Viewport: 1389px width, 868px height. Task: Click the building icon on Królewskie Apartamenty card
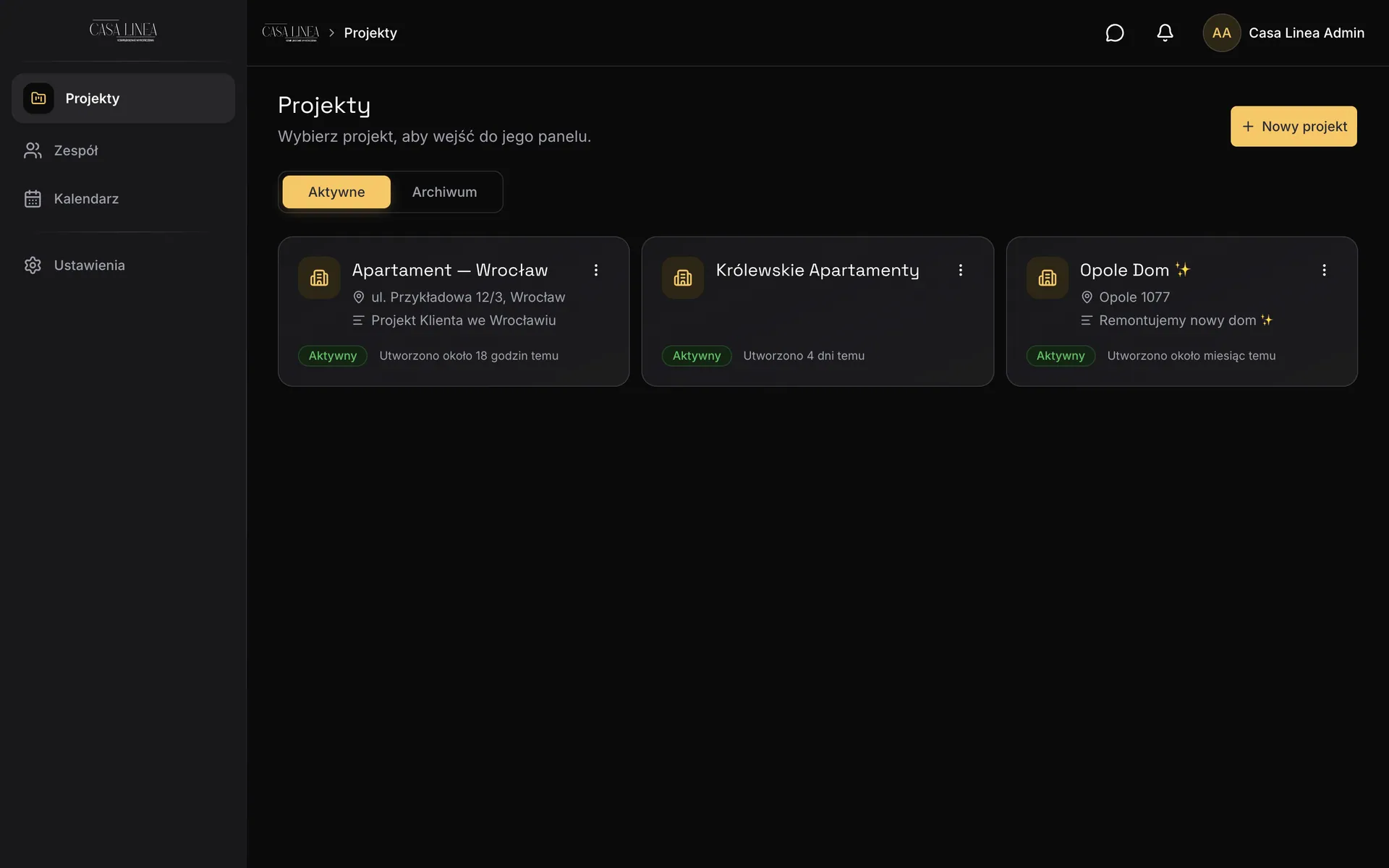pyautogui.click(x=683, y=278)
